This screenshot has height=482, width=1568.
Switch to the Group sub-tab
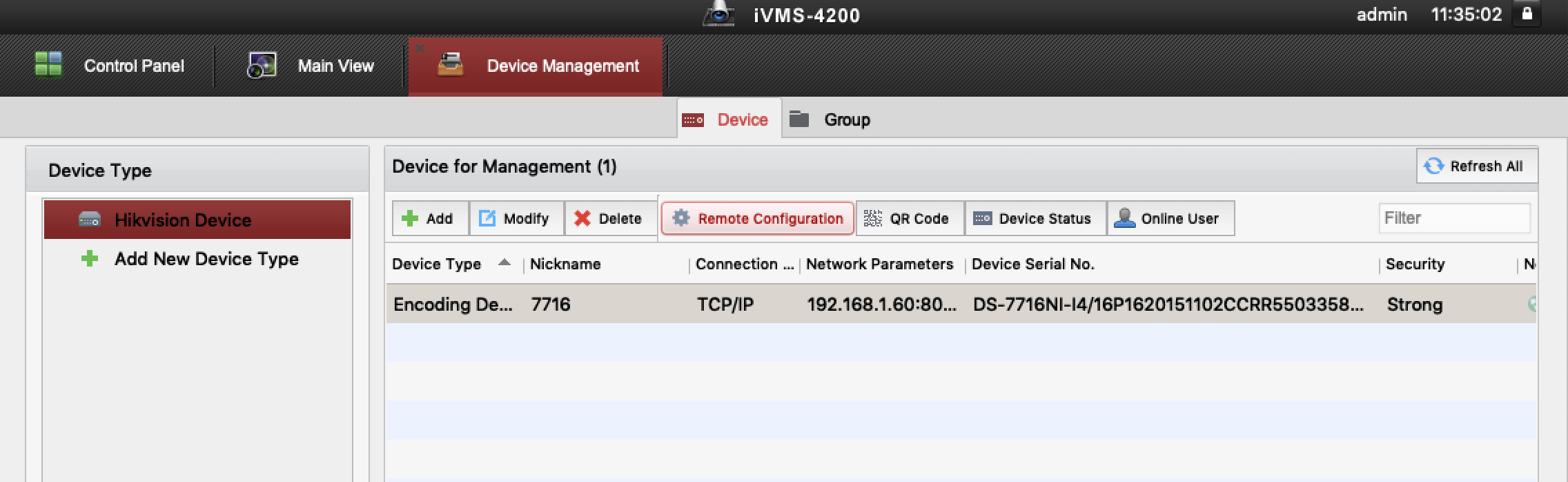coord(830,119)
